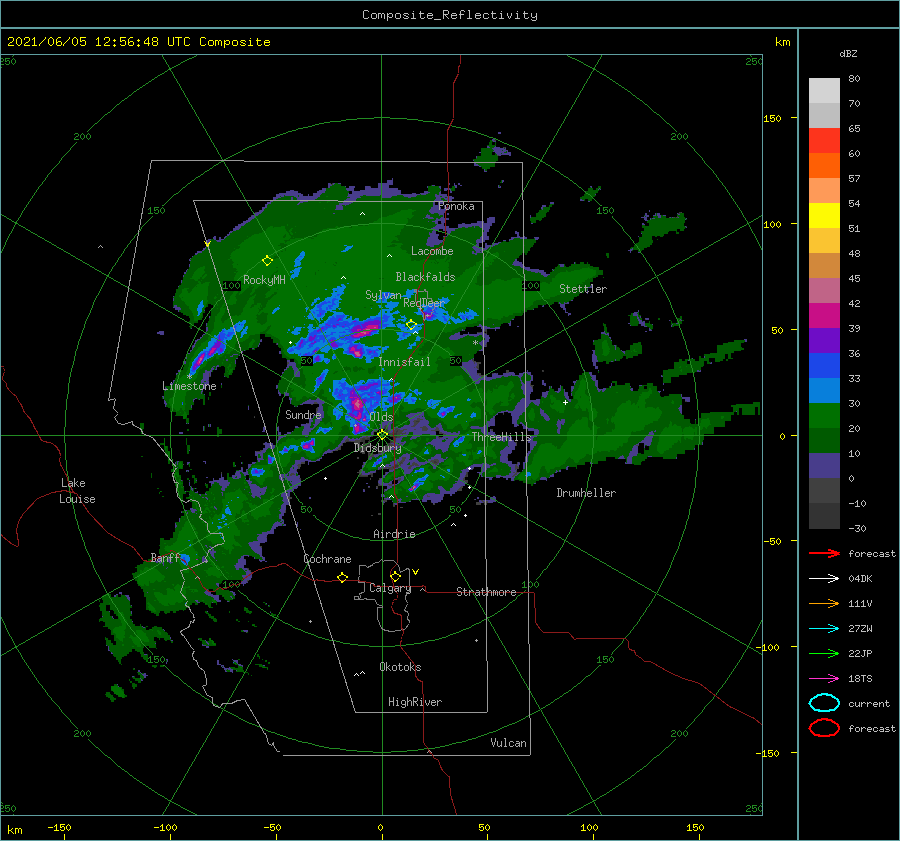
Task: Click the Blackfalds city label
Action: click(x=425, y=277)
